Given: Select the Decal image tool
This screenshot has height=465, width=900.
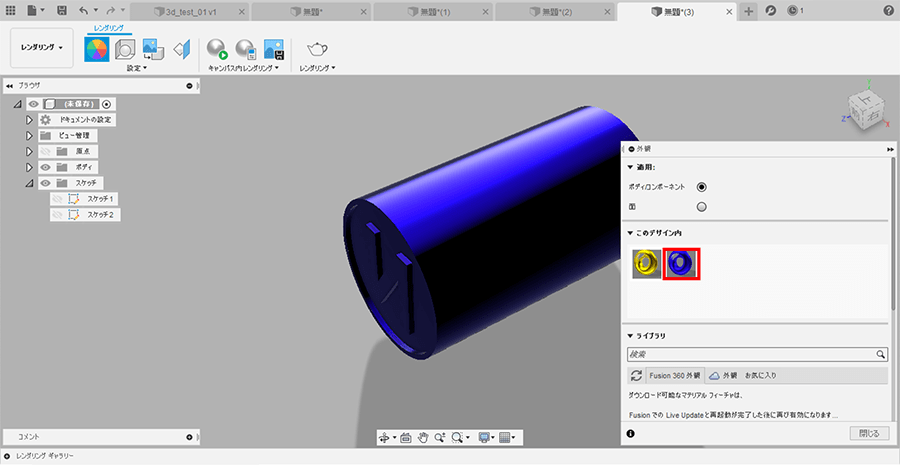Looking at the screenshot, I should tap(153, 48).
